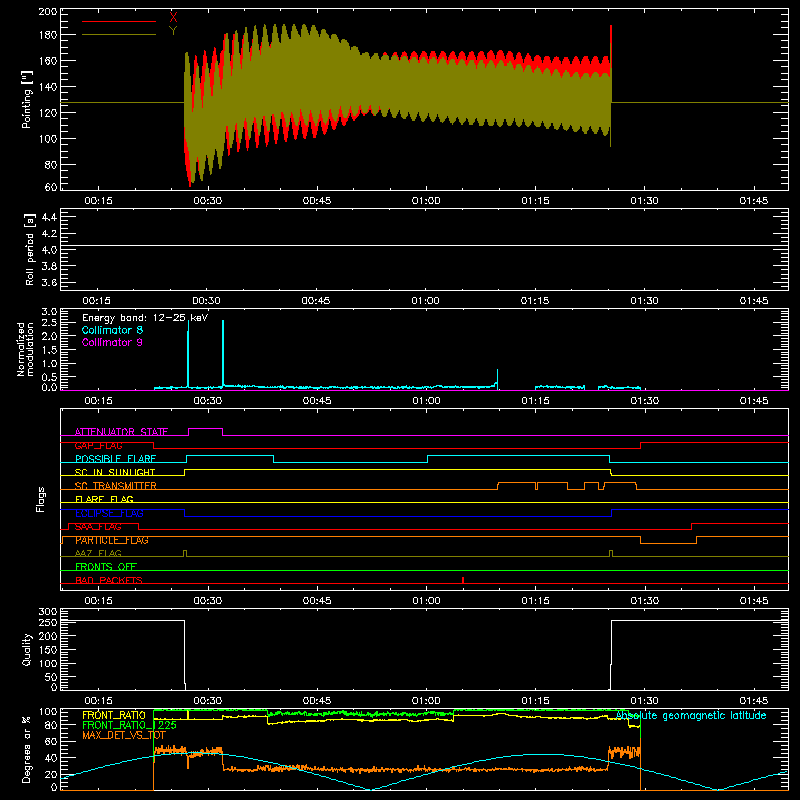The width and height of the screenshot is (800, 800).
Task: Click the green FRONT_RATIO_1225 legend entry
Action: point(130,725)
